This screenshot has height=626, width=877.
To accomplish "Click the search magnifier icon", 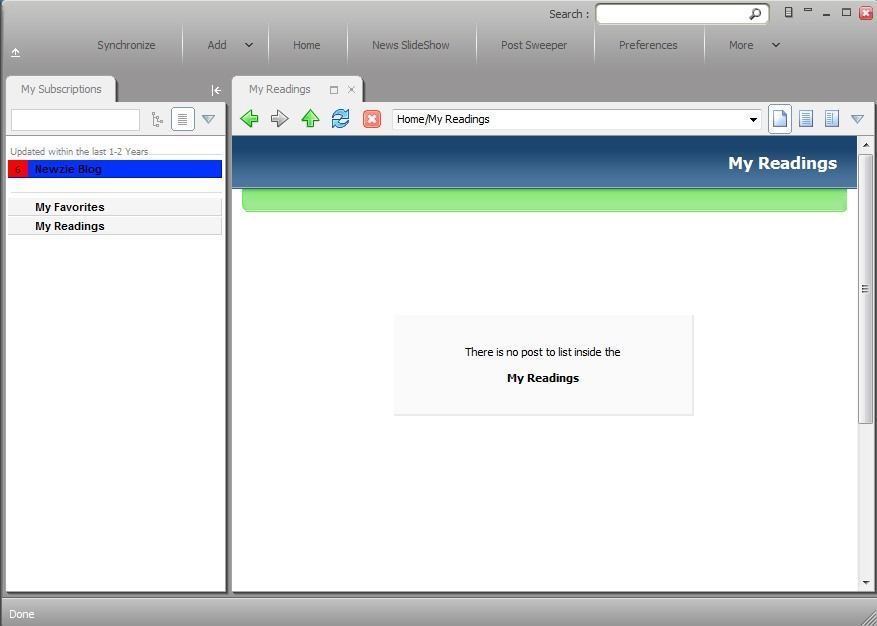I will point(755,13).
